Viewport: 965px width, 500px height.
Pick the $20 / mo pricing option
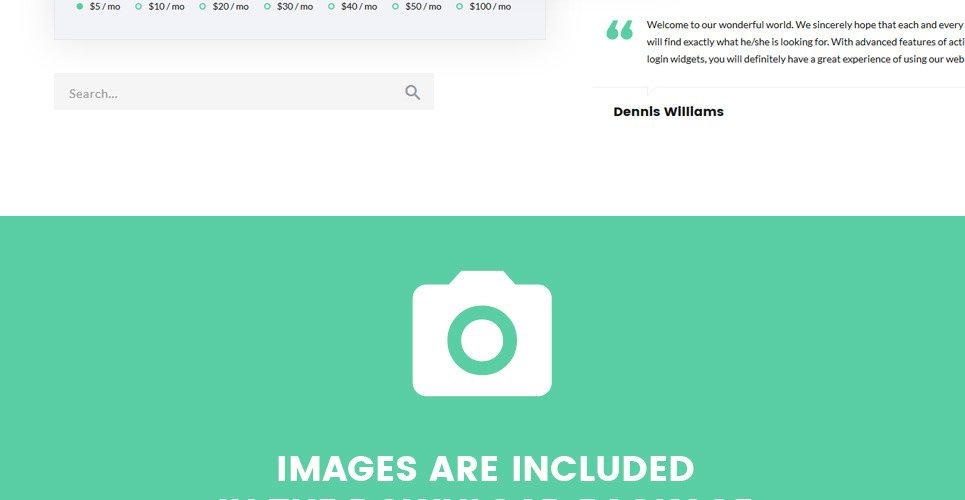(203, 6)
